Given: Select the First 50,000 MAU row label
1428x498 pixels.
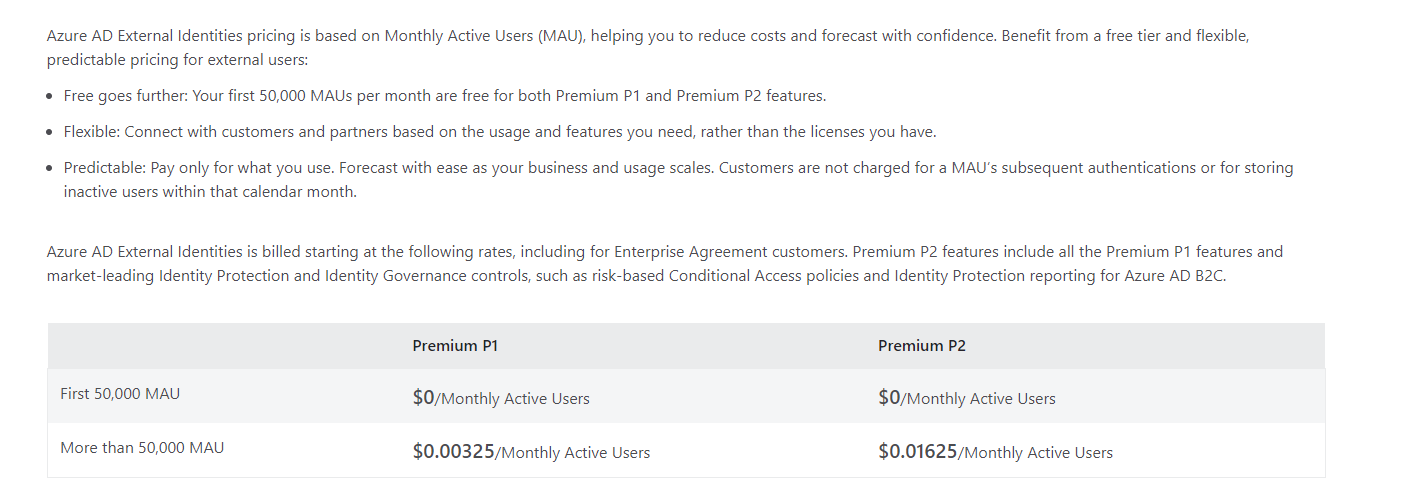Looking at the screenshot, I should [120, 394].
